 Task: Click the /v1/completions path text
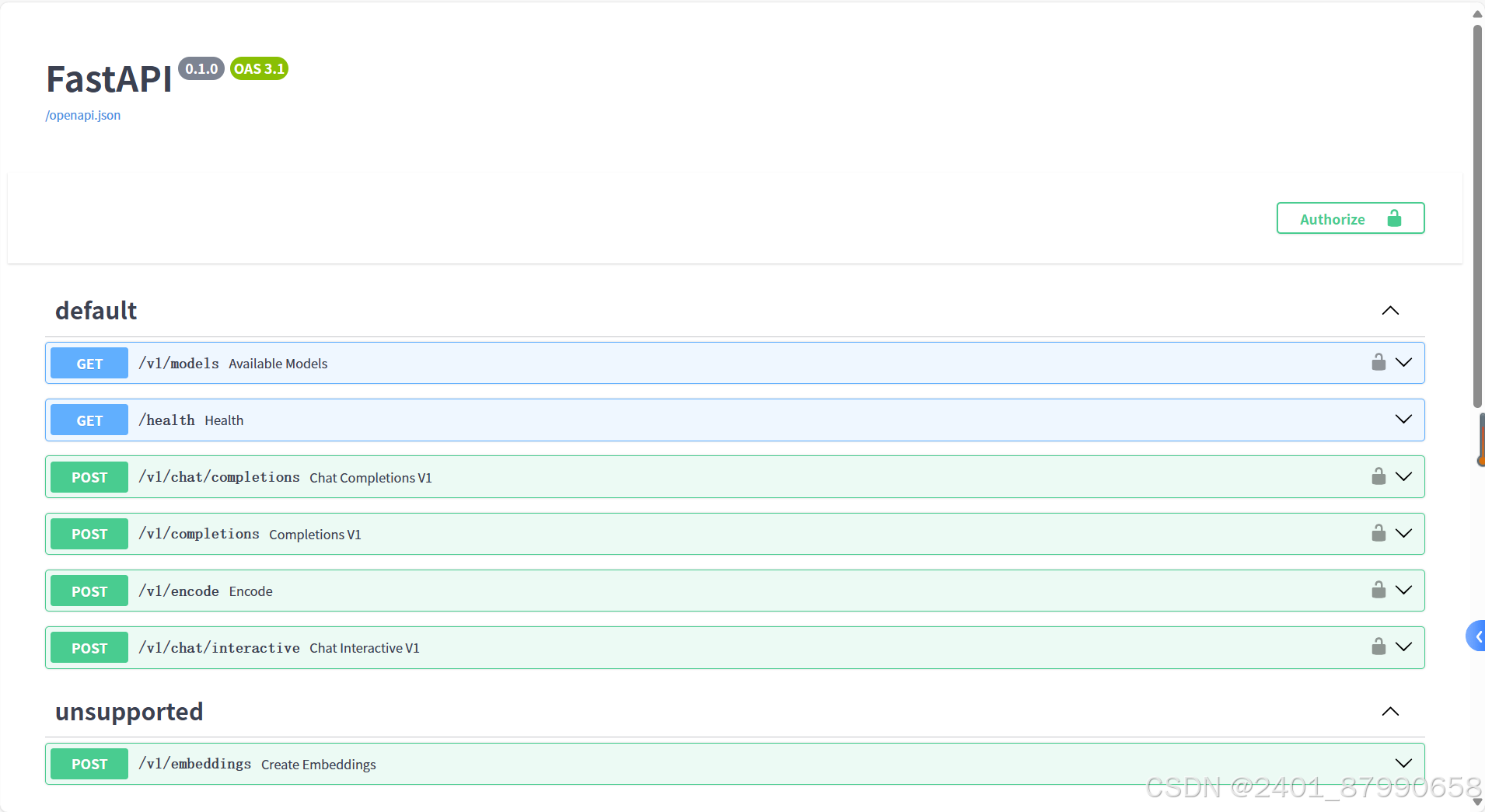click(x=199, y=534)
